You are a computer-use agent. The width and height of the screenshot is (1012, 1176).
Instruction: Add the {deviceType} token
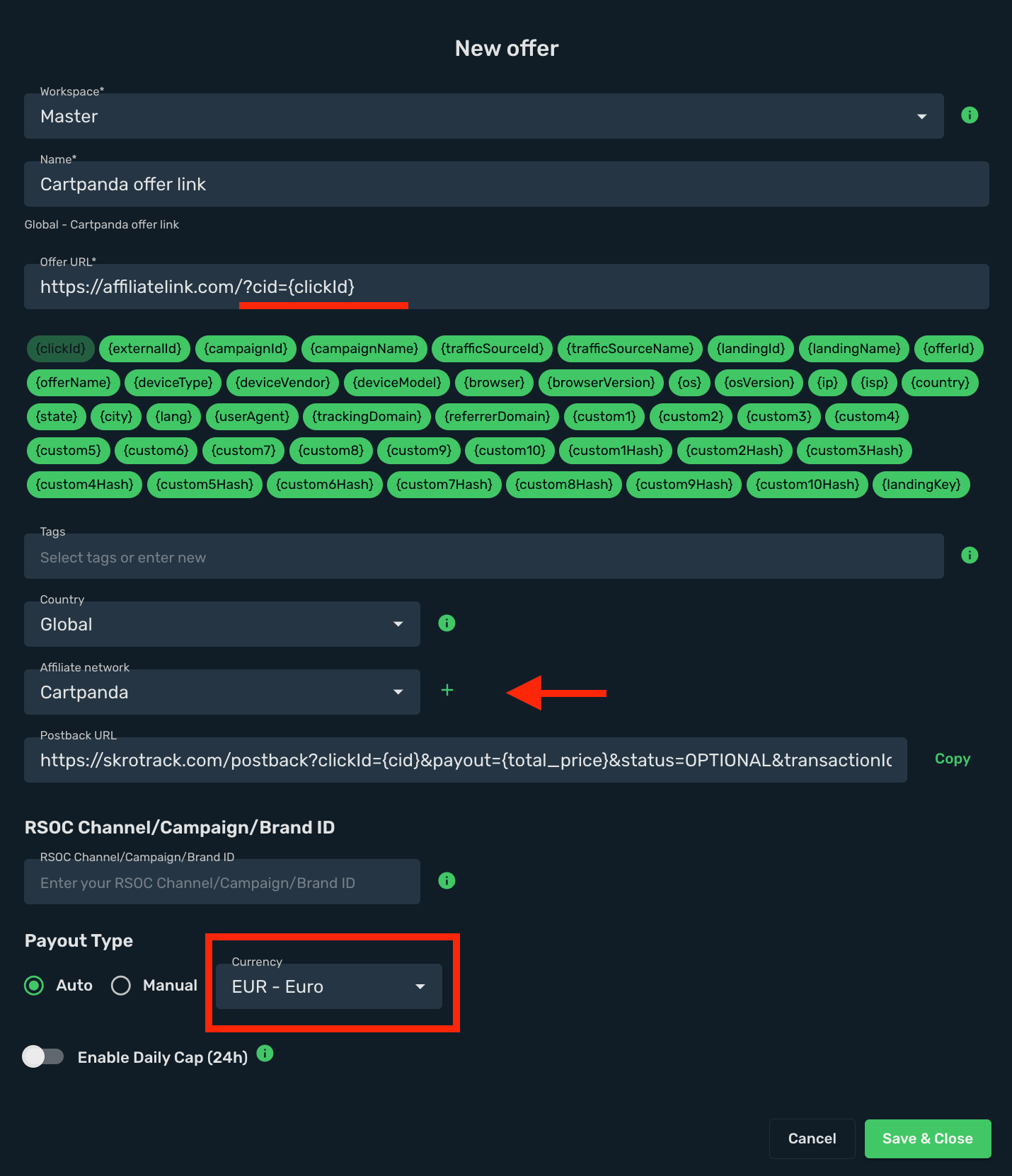pos(173,383)
